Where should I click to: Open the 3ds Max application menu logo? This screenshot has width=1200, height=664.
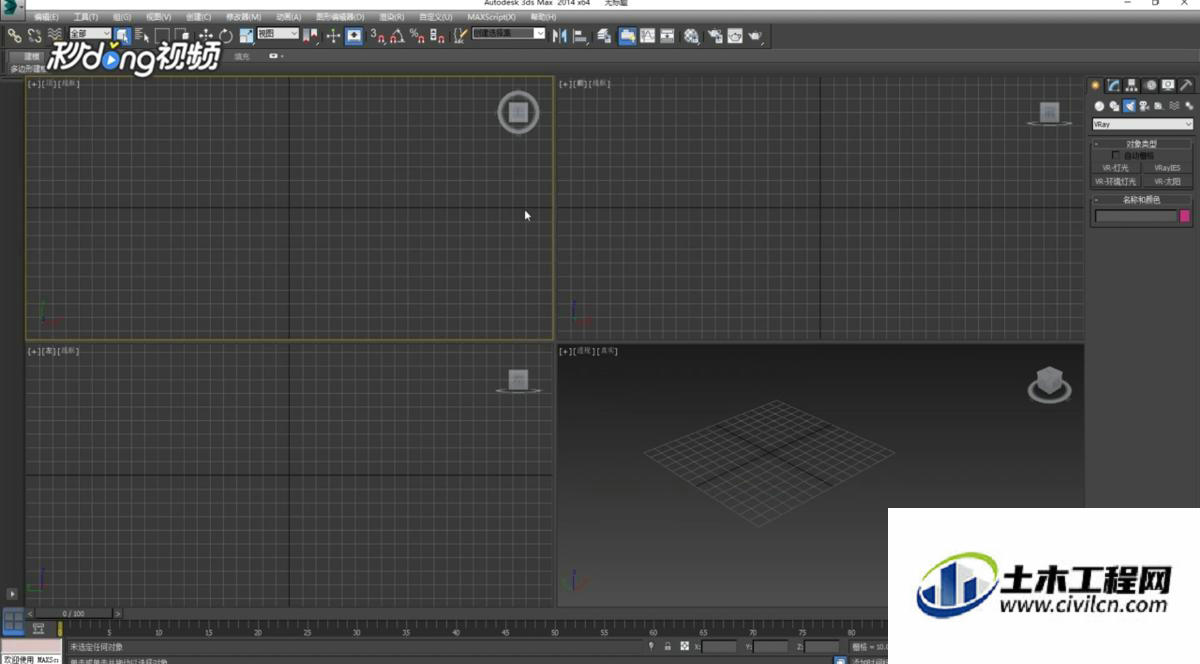point(11,10)
